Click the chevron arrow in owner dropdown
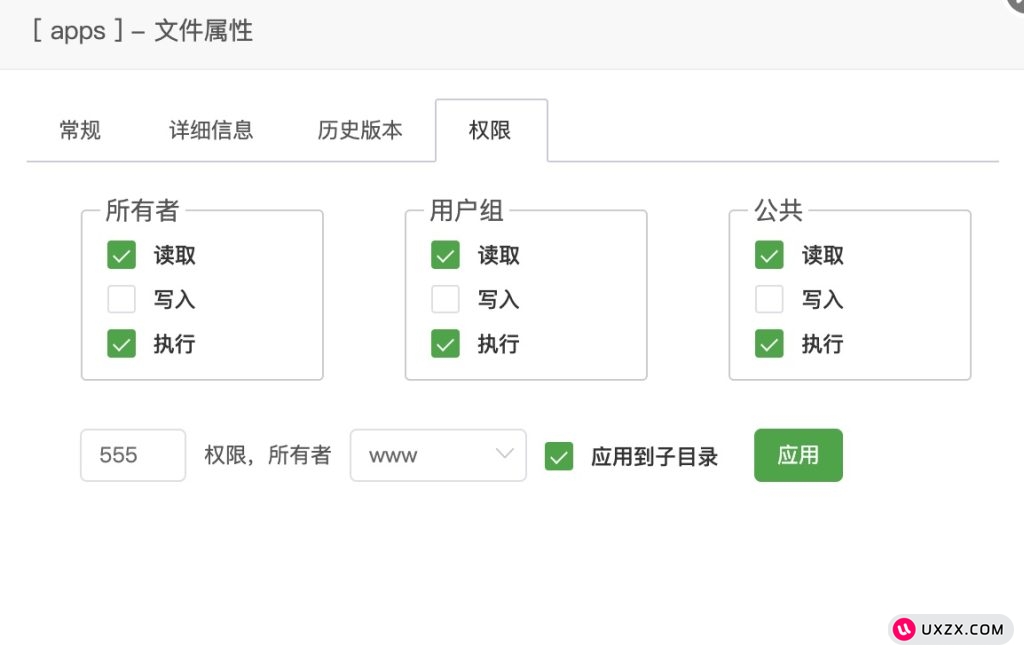This screenshot has height=655, width=1024. tap(505, 454)
